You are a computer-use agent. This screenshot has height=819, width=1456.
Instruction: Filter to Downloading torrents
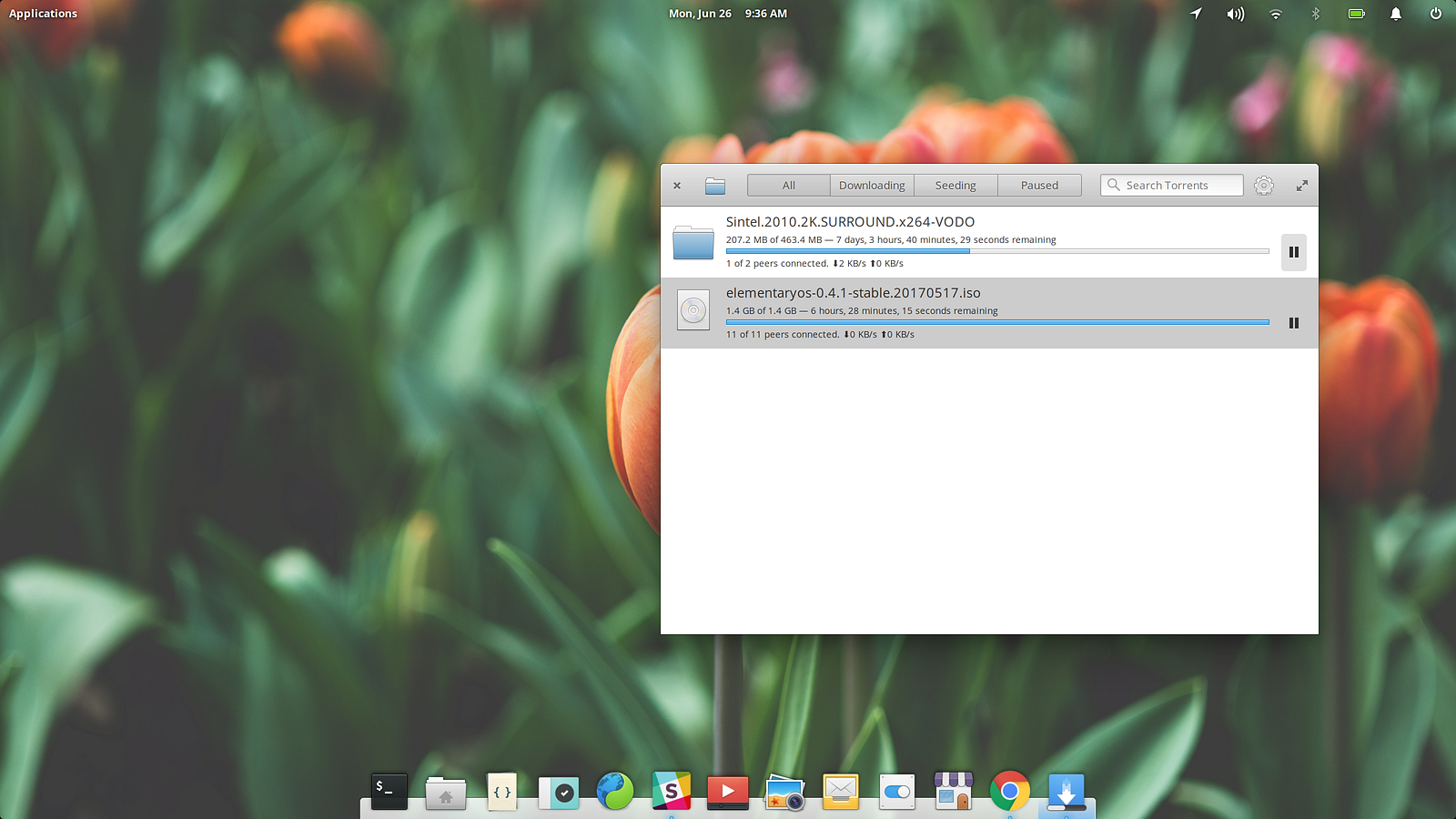click(872, 186)
